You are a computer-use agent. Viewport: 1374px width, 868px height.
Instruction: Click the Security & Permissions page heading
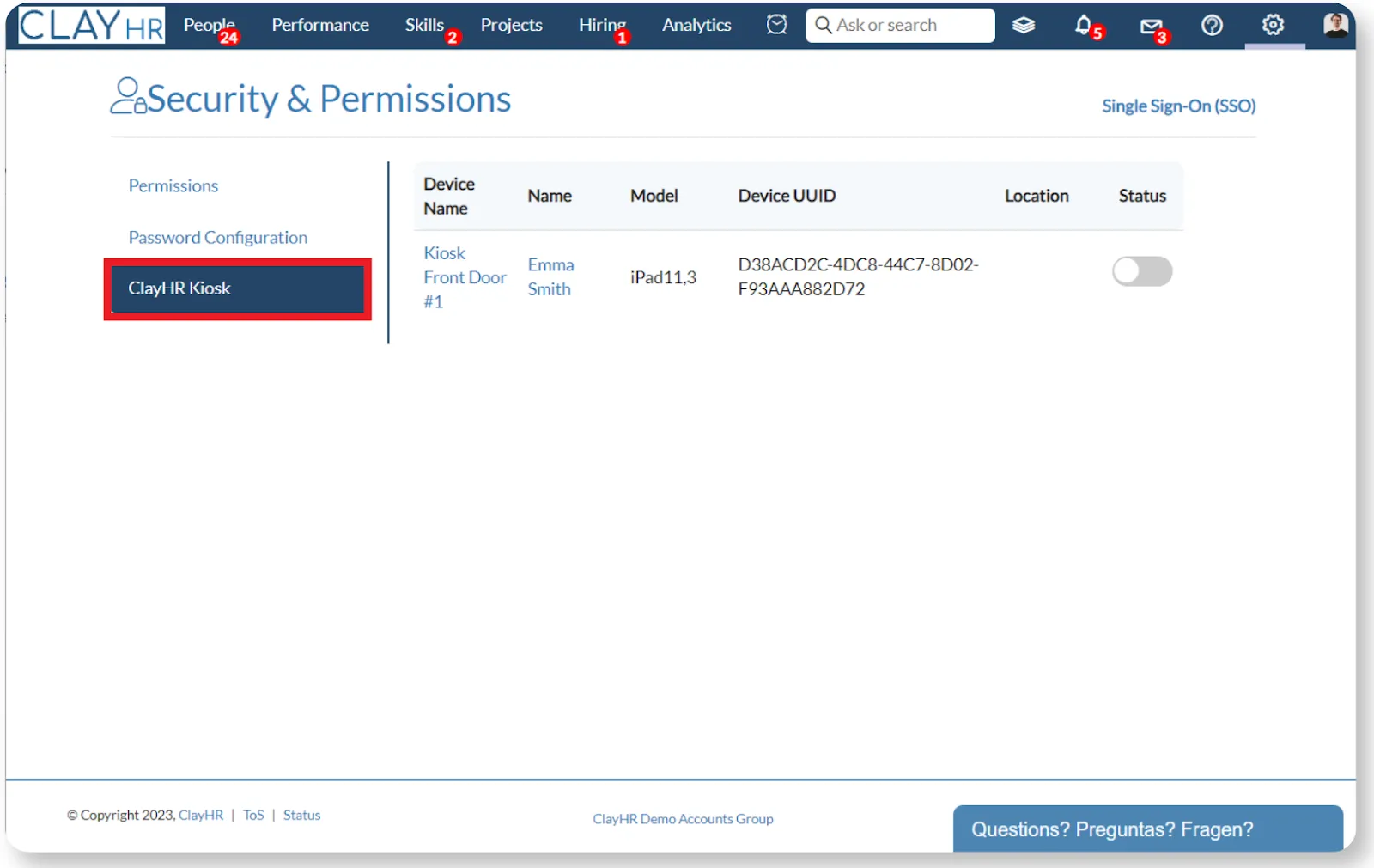[329, 99]
